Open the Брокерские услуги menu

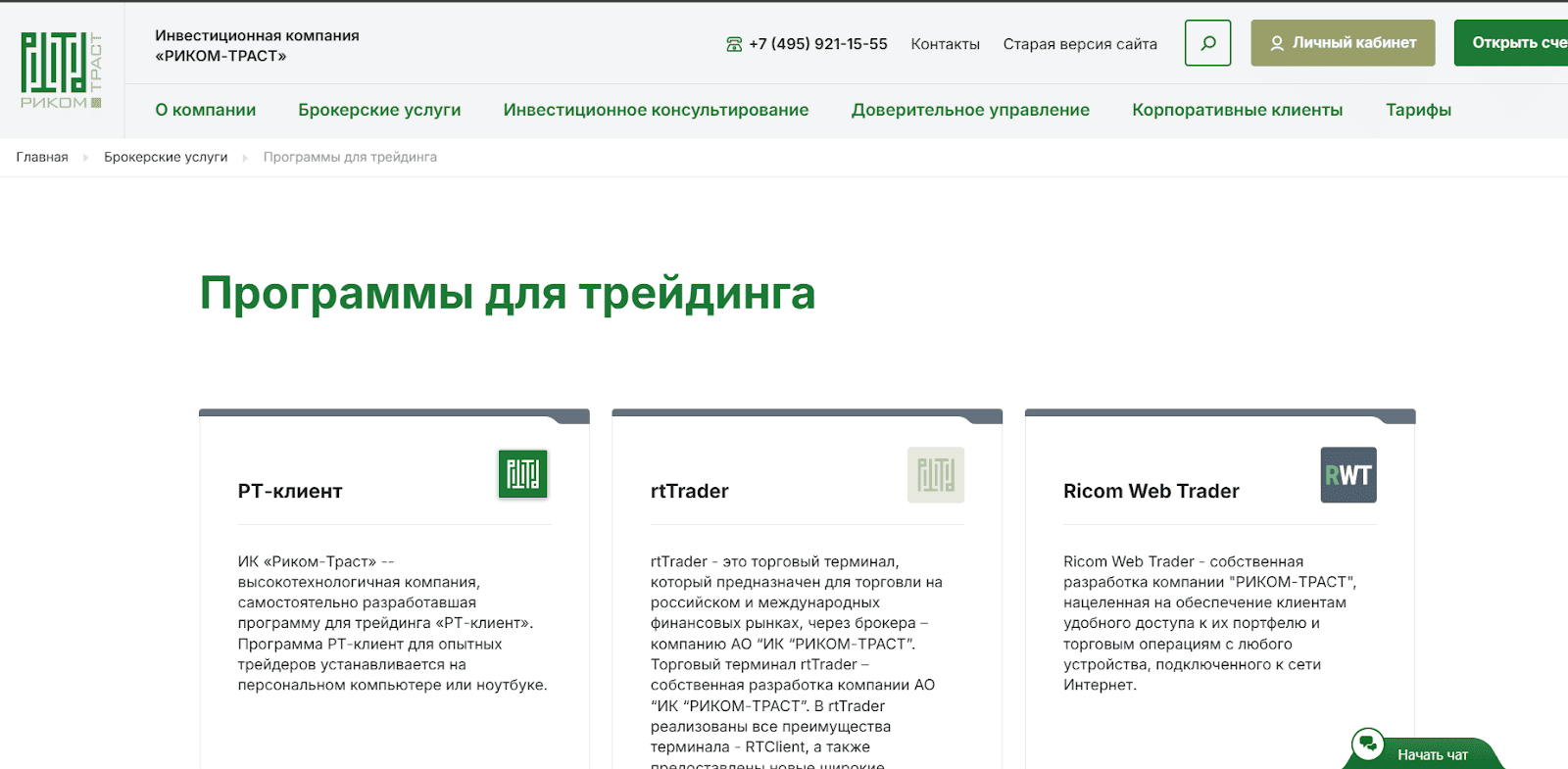[x=379, y=110]
